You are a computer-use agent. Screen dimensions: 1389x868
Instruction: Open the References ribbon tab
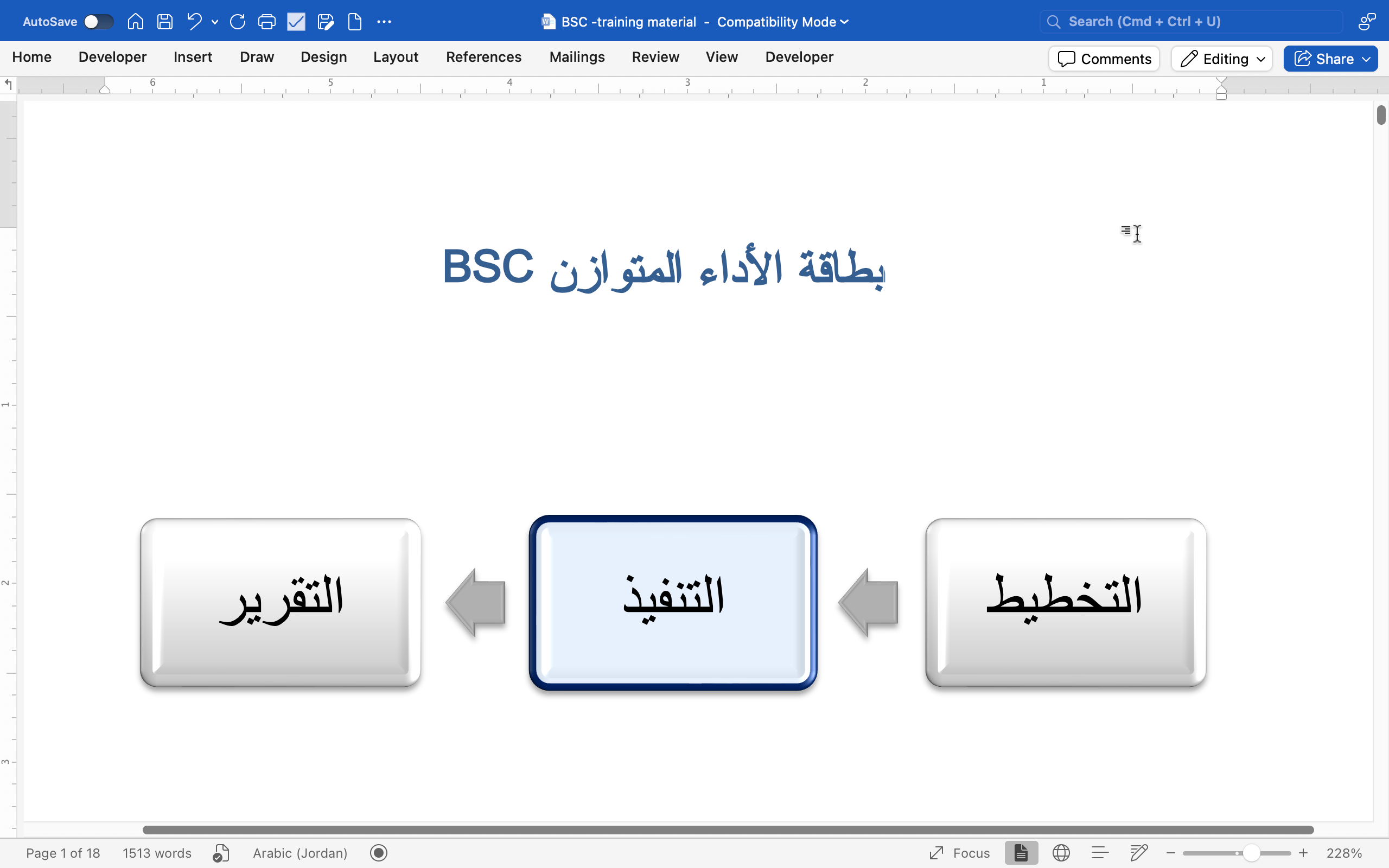pyautogui.click(x=483, y=57)
